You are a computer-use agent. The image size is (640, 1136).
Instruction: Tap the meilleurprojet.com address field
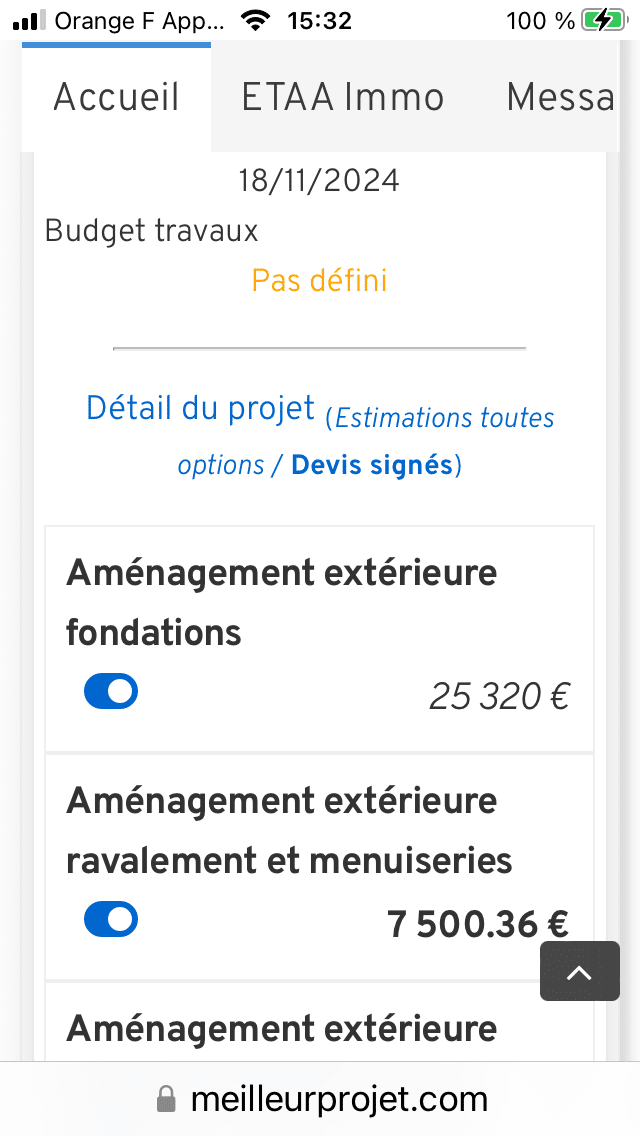click(338, 1100)
